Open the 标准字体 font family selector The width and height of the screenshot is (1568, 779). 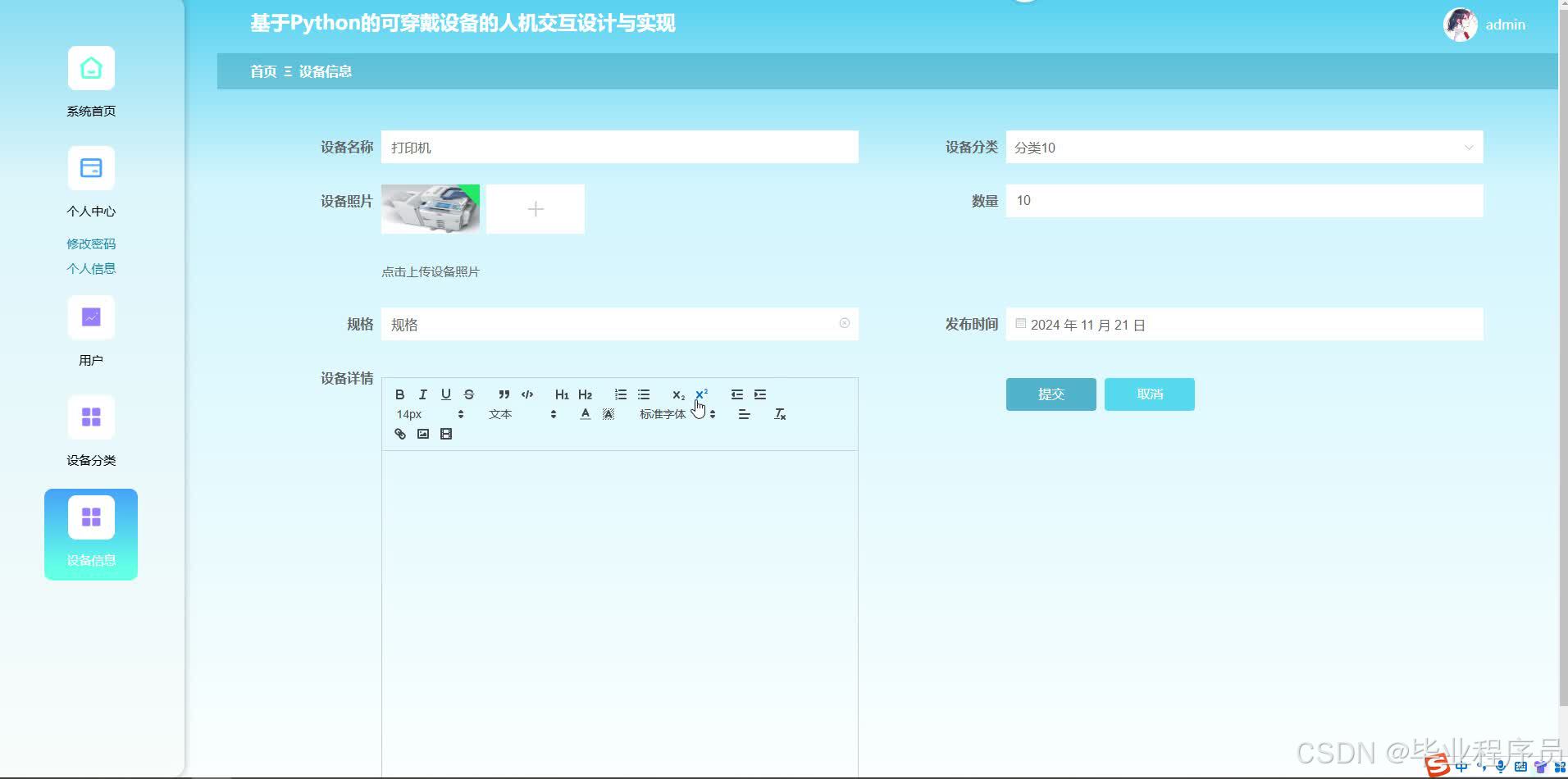(664, 414)
